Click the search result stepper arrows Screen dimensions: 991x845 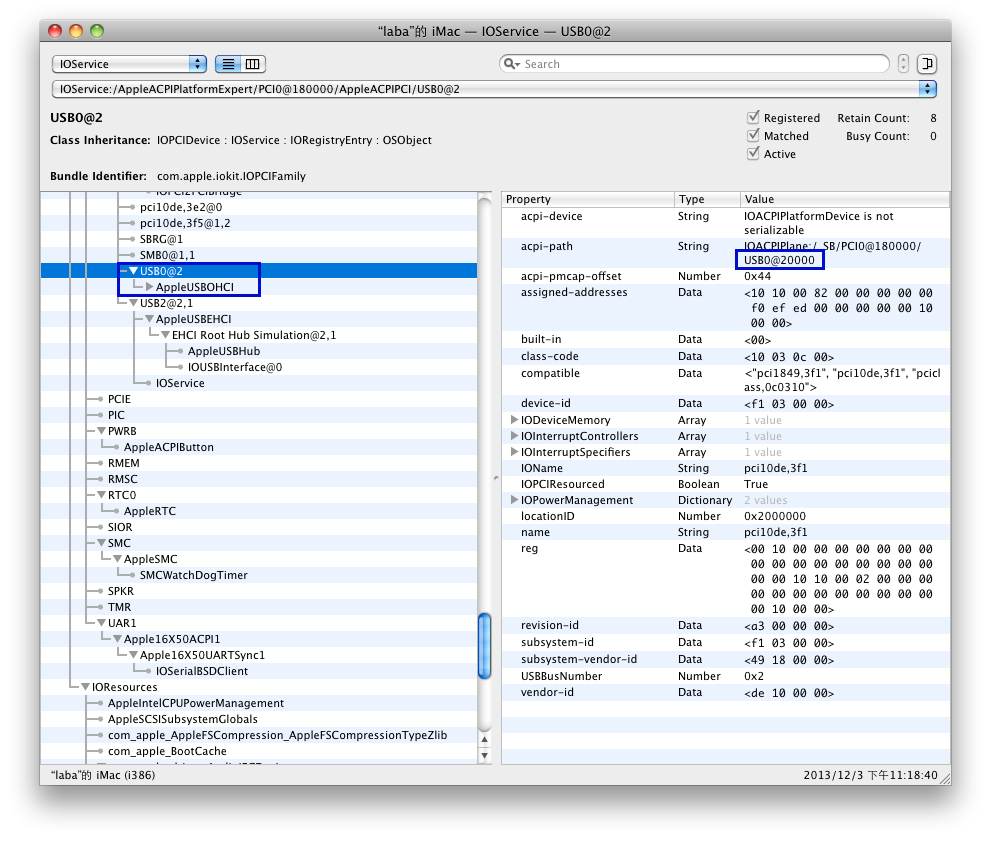[903, 64]
